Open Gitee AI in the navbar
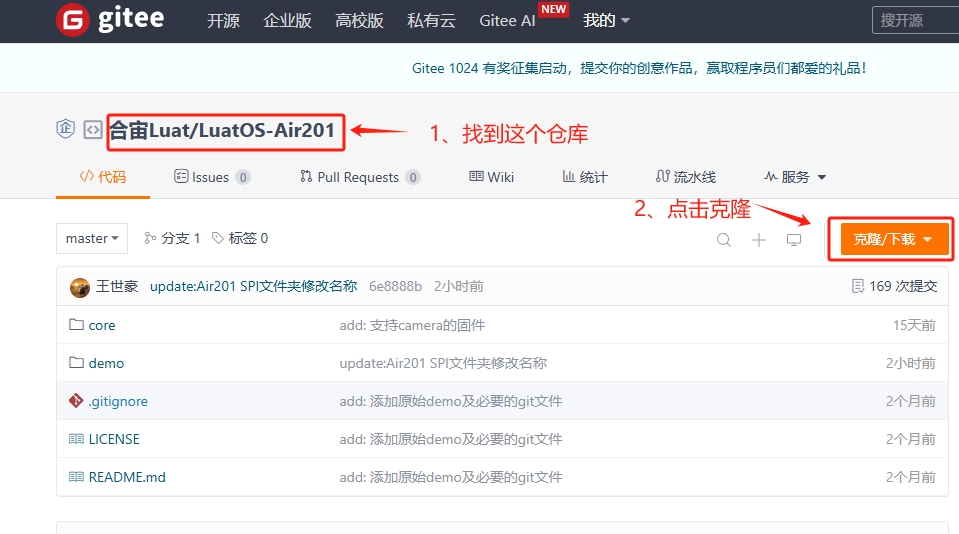Viewport: 959px width, 534px height. 507,21
